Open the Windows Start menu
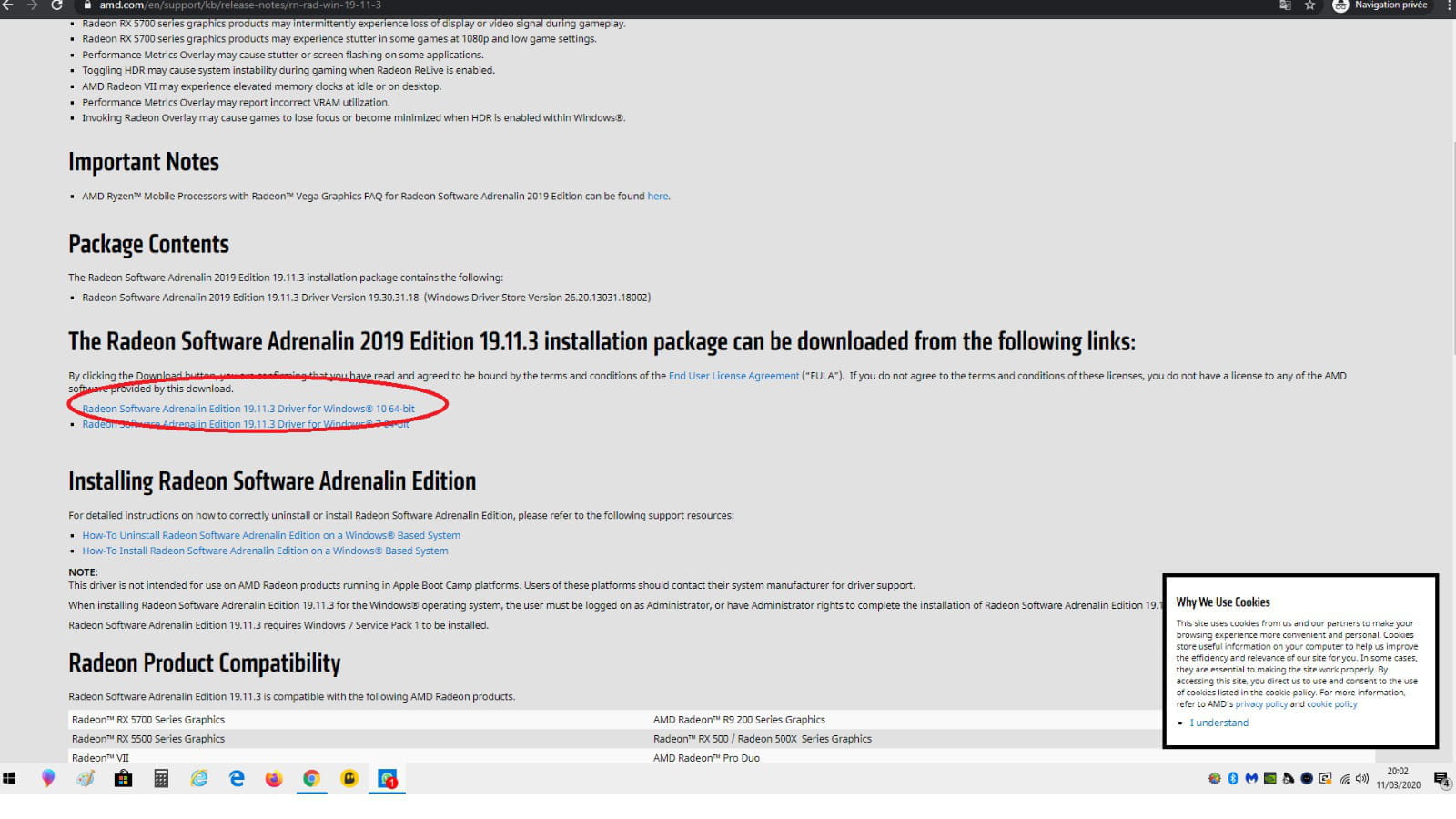Viewport: 1456px width, 819px height. (x=10, y=778)
